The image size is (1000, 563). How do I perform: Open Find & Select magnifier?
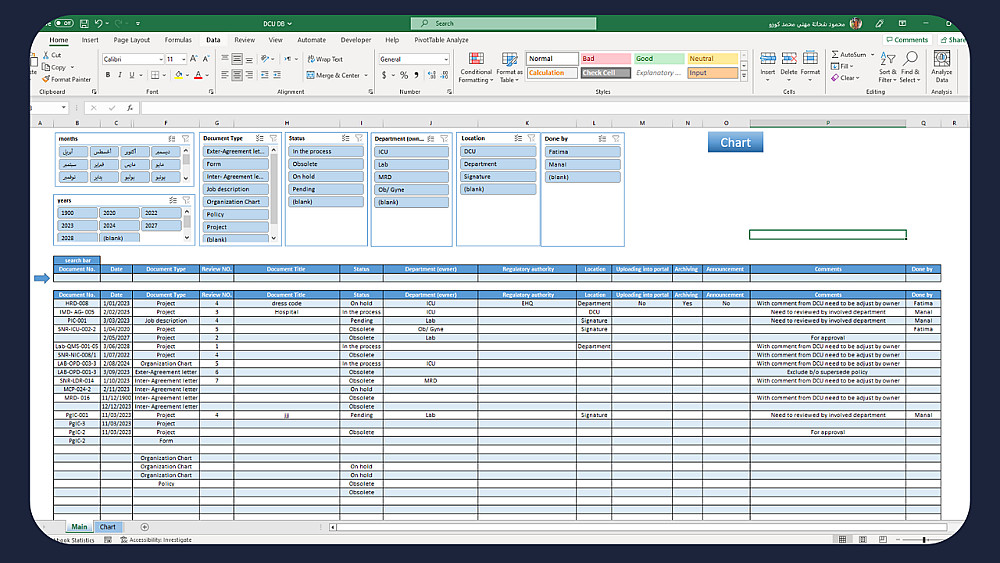pyautogui.click(x=910, y=67)
